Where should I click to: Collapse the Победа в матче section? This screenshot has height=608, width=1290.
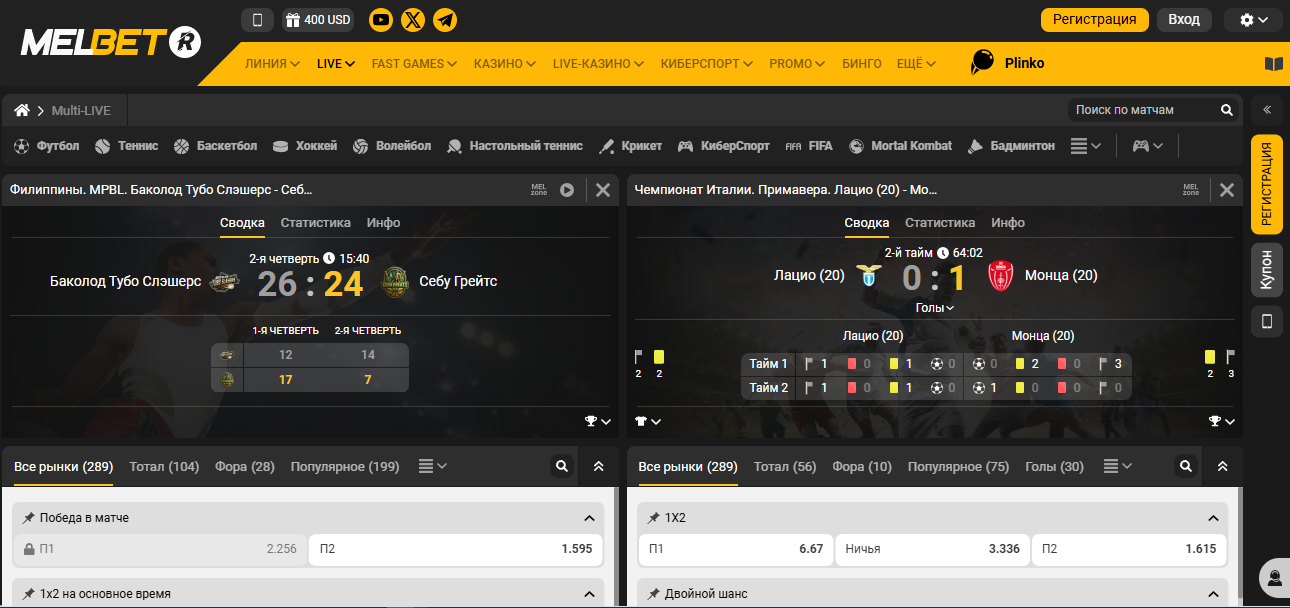click(589, 518)
